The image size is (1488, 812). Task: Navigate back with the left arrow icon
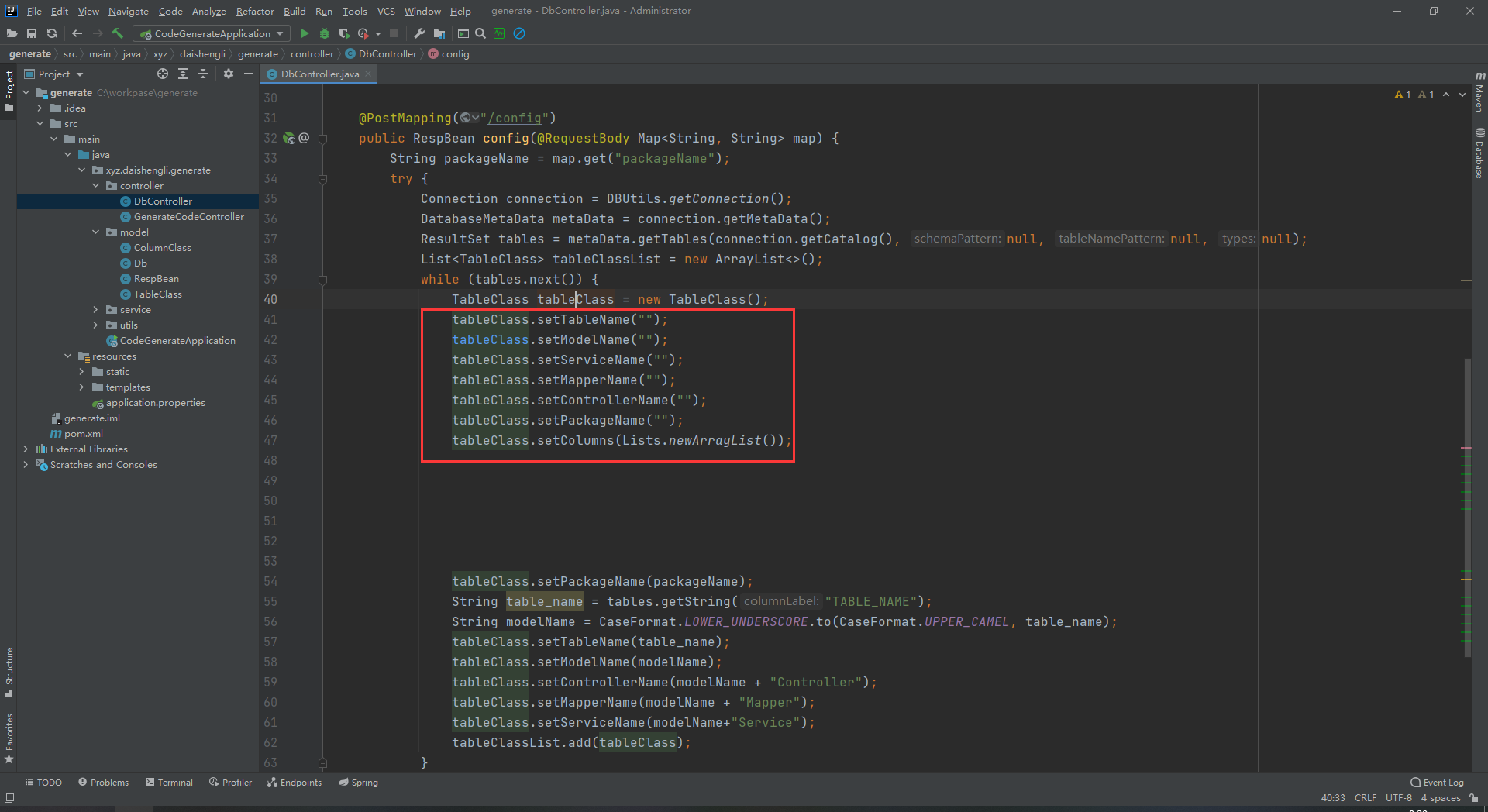tap(77, 33)
